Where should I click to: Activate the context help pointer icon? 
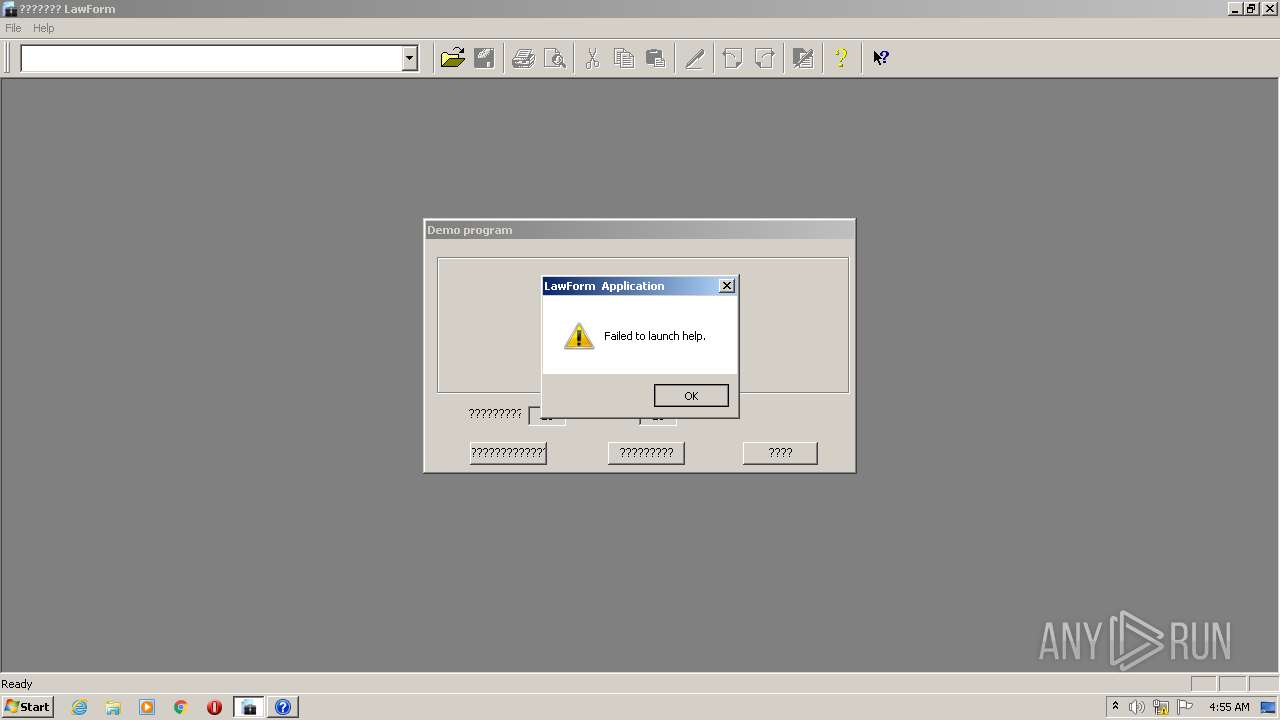881,58
